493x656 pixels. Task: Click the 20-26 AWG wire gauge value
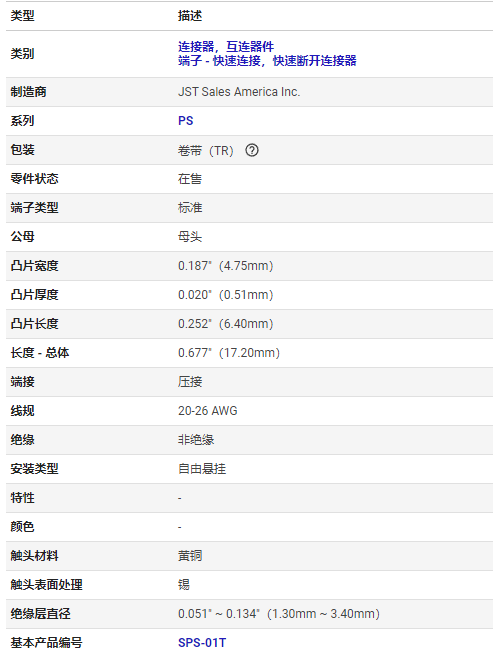click(208, 411)
